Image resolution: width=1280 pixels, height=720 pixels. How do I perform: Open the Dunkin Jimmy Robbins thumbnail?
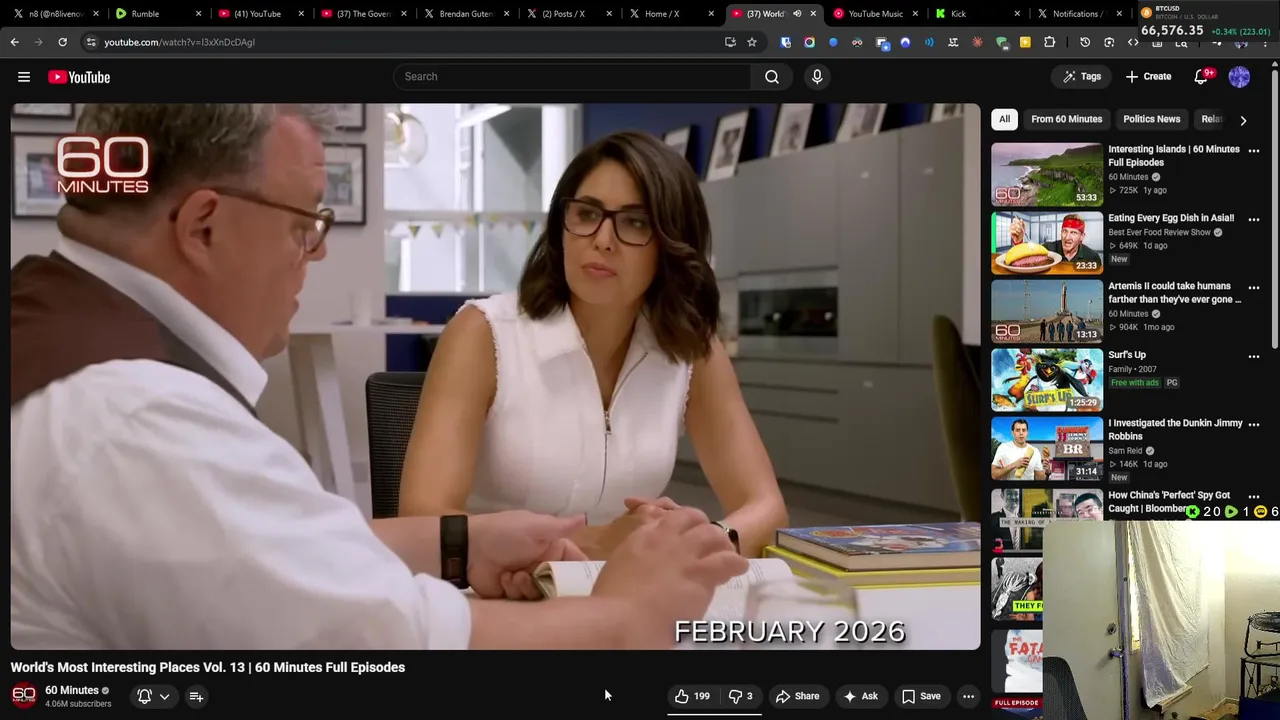1047,448
